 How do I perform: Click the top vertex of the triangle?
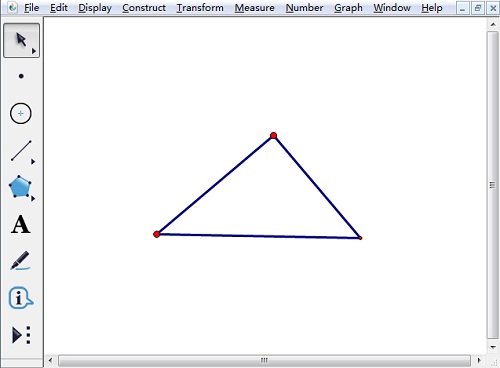click(x=274, y=135)
